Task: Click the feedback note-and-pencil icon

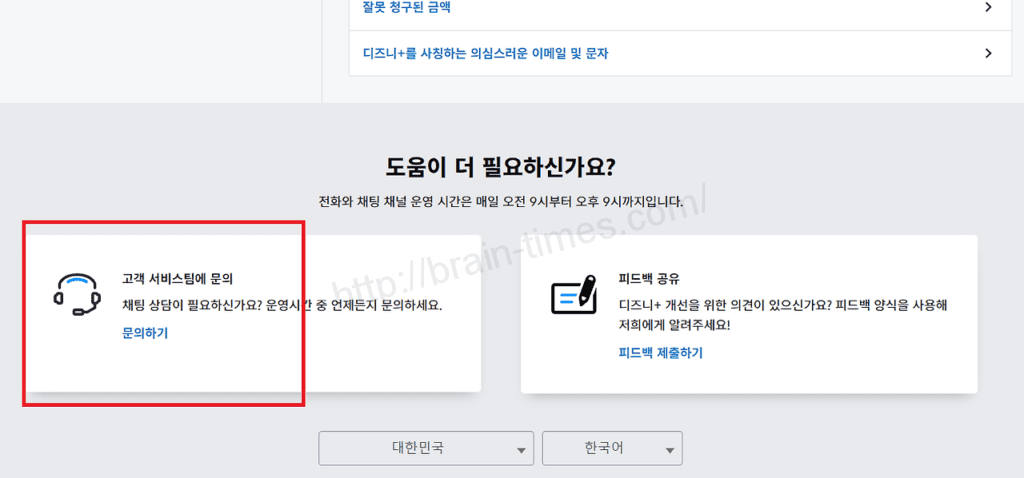Action: click(x=574, y=294)
